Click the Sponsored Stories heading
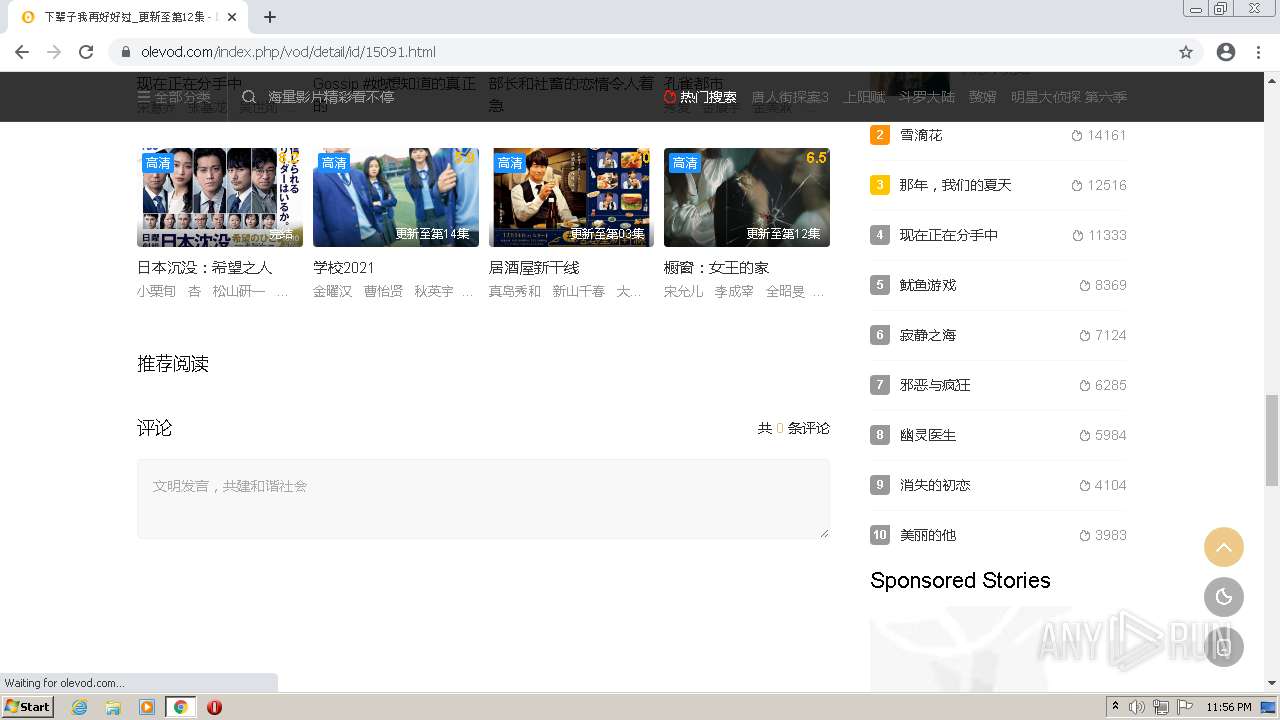 [960, 581]
